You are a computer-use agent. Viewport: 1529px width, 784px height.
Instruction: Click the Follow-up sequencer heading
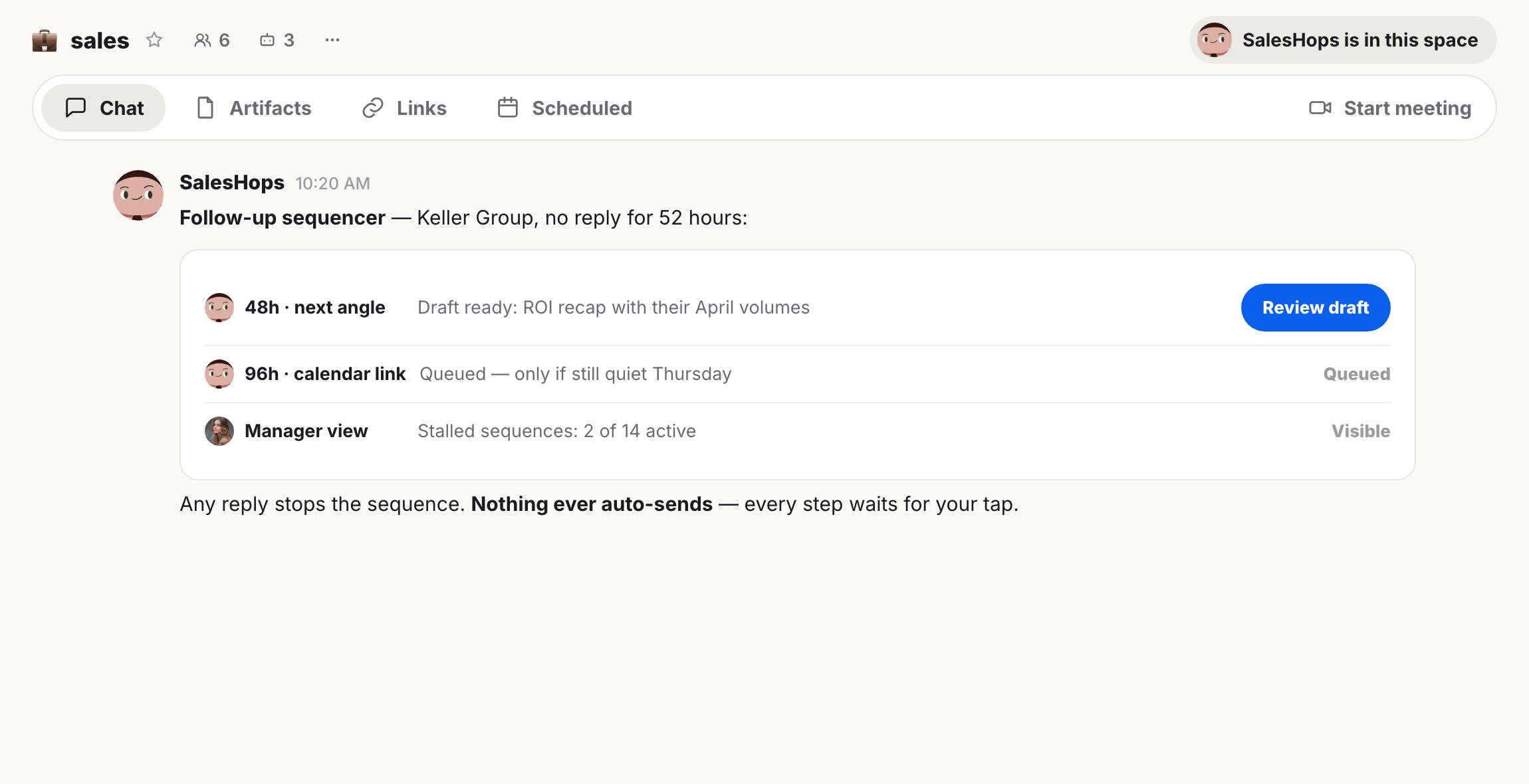(x=283, y=218)
